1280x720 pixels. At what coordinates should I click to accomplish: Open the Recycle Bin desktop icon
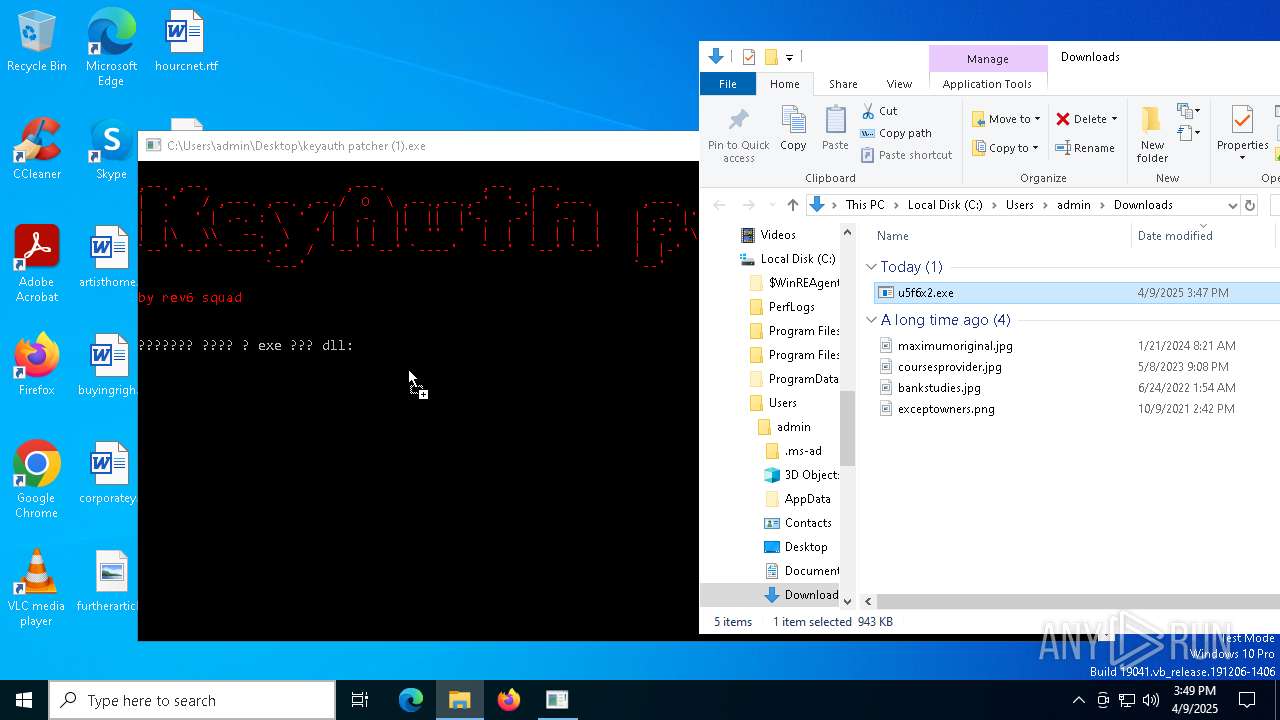click(x=37, y=42)
